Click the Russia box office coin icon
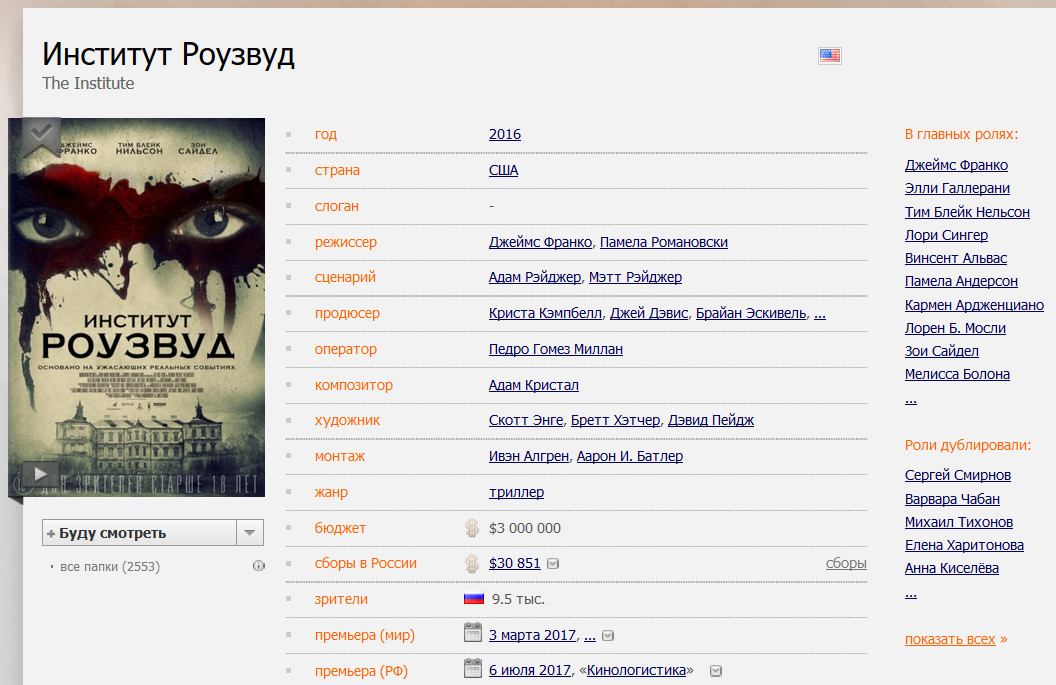 pos(473,564)
